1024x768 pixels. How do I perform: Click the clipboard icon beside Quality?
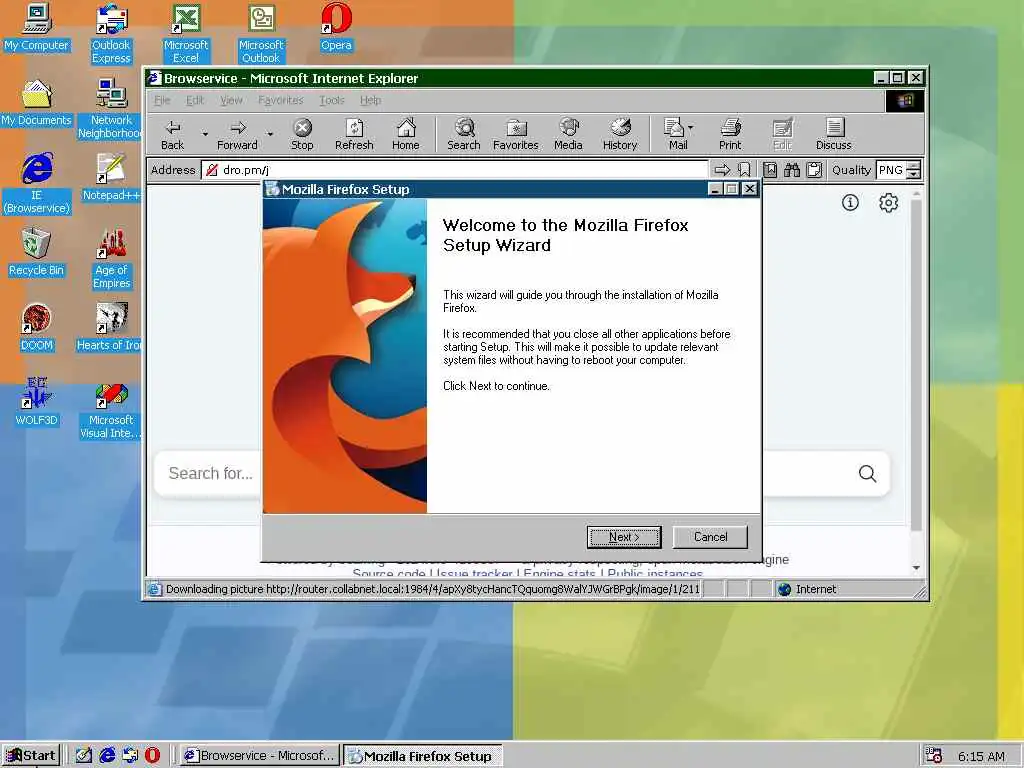click(814, 170)
